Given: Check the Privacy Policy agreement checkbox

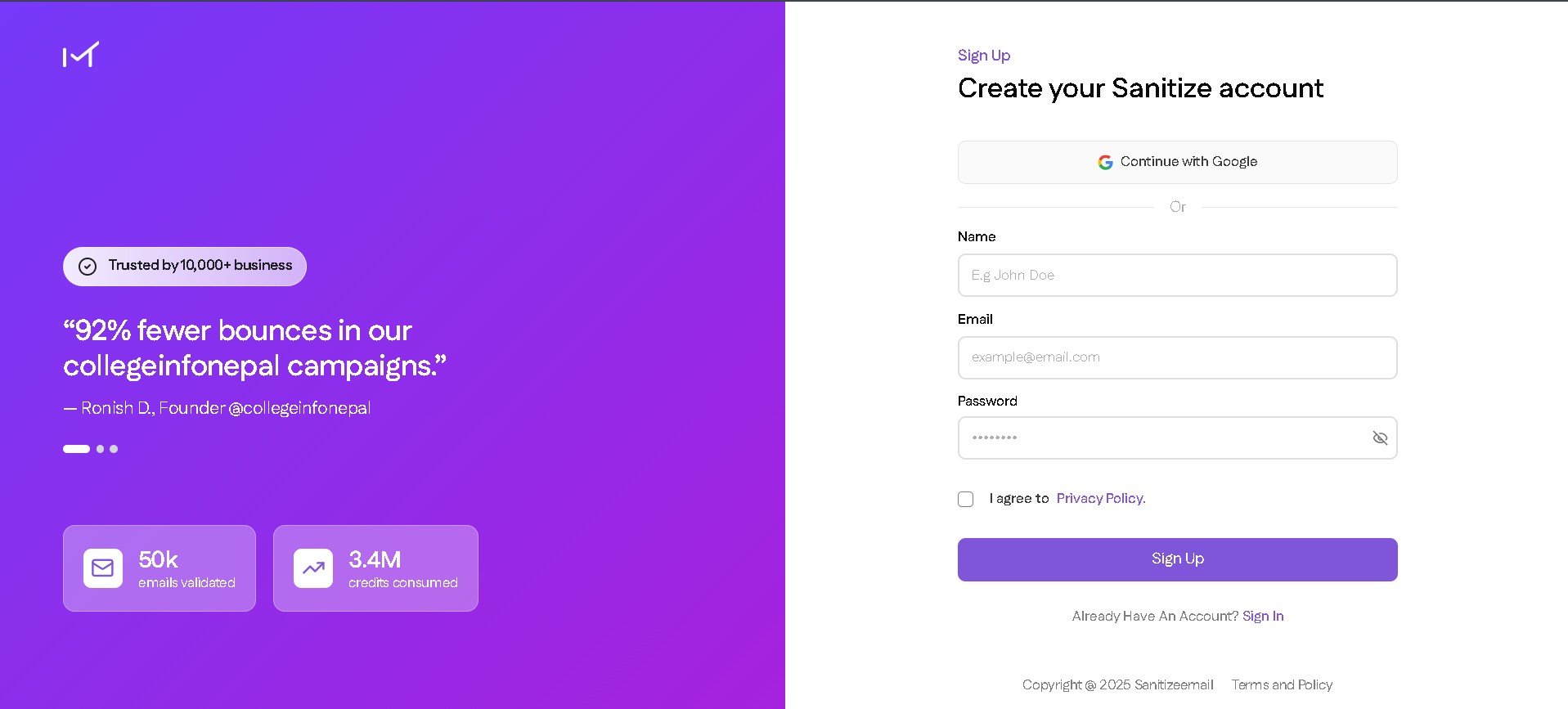Looking at the screenshot, I should tap(966, 499).
